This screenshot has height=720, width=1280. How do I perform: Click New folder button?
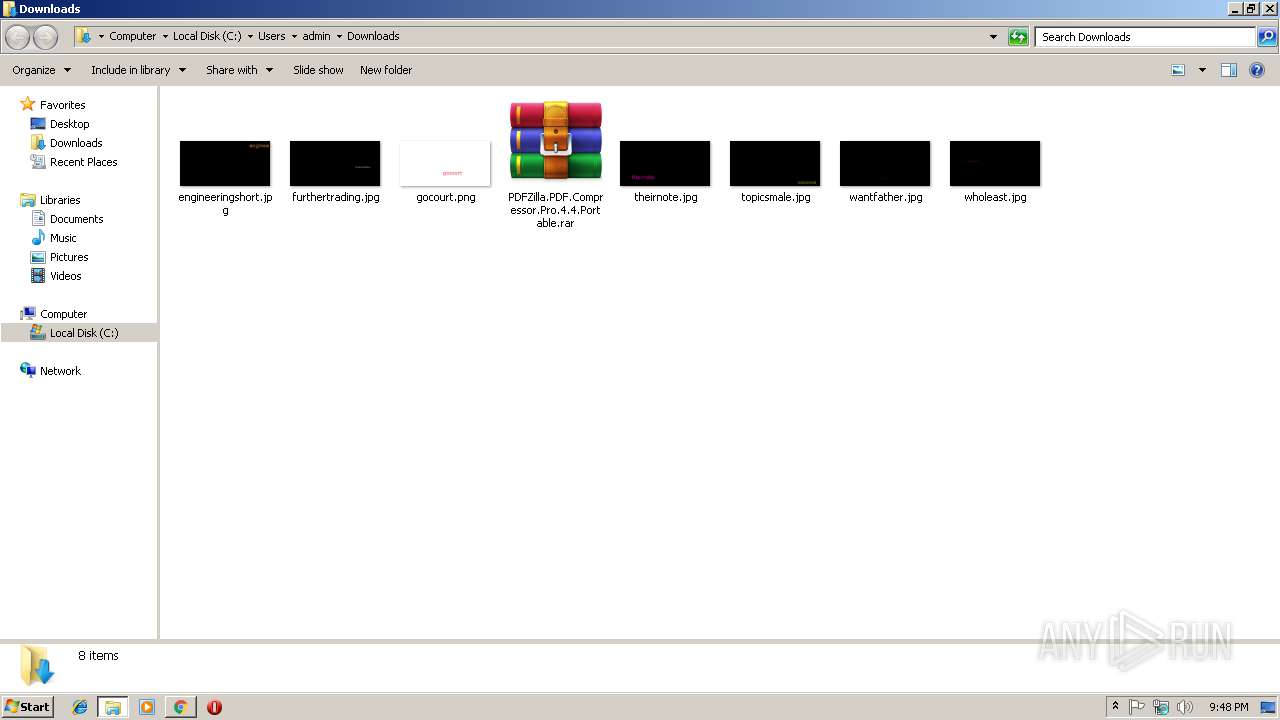[x=386, y=70]
